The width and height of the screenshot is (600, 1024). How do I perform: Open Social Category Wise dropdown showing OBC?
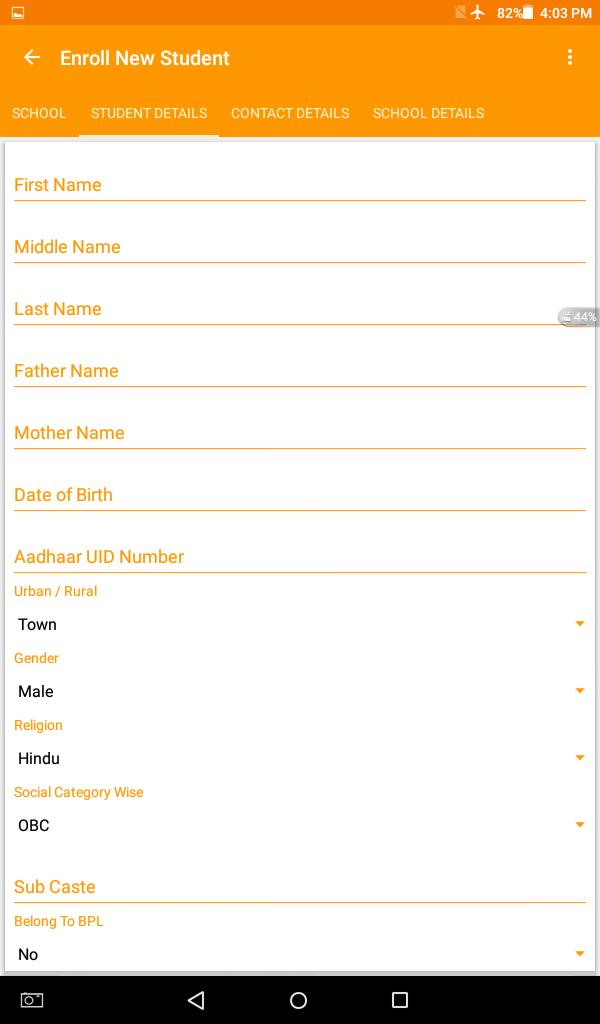[299, 825]
